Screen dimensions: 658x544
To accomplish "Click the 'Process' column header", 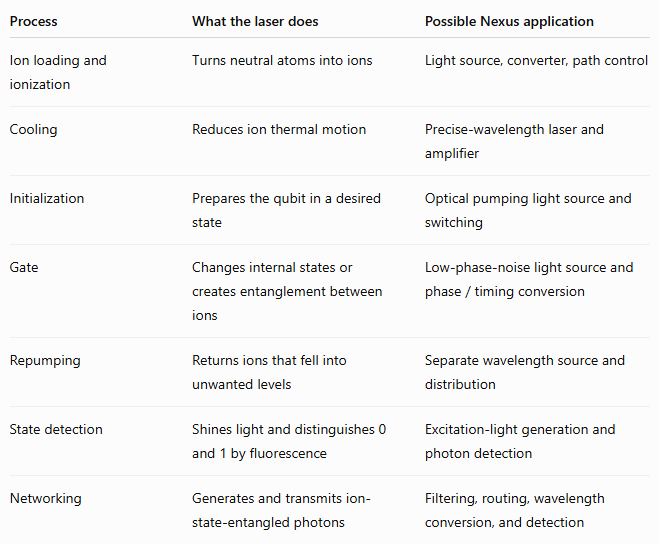I will 34,21.
